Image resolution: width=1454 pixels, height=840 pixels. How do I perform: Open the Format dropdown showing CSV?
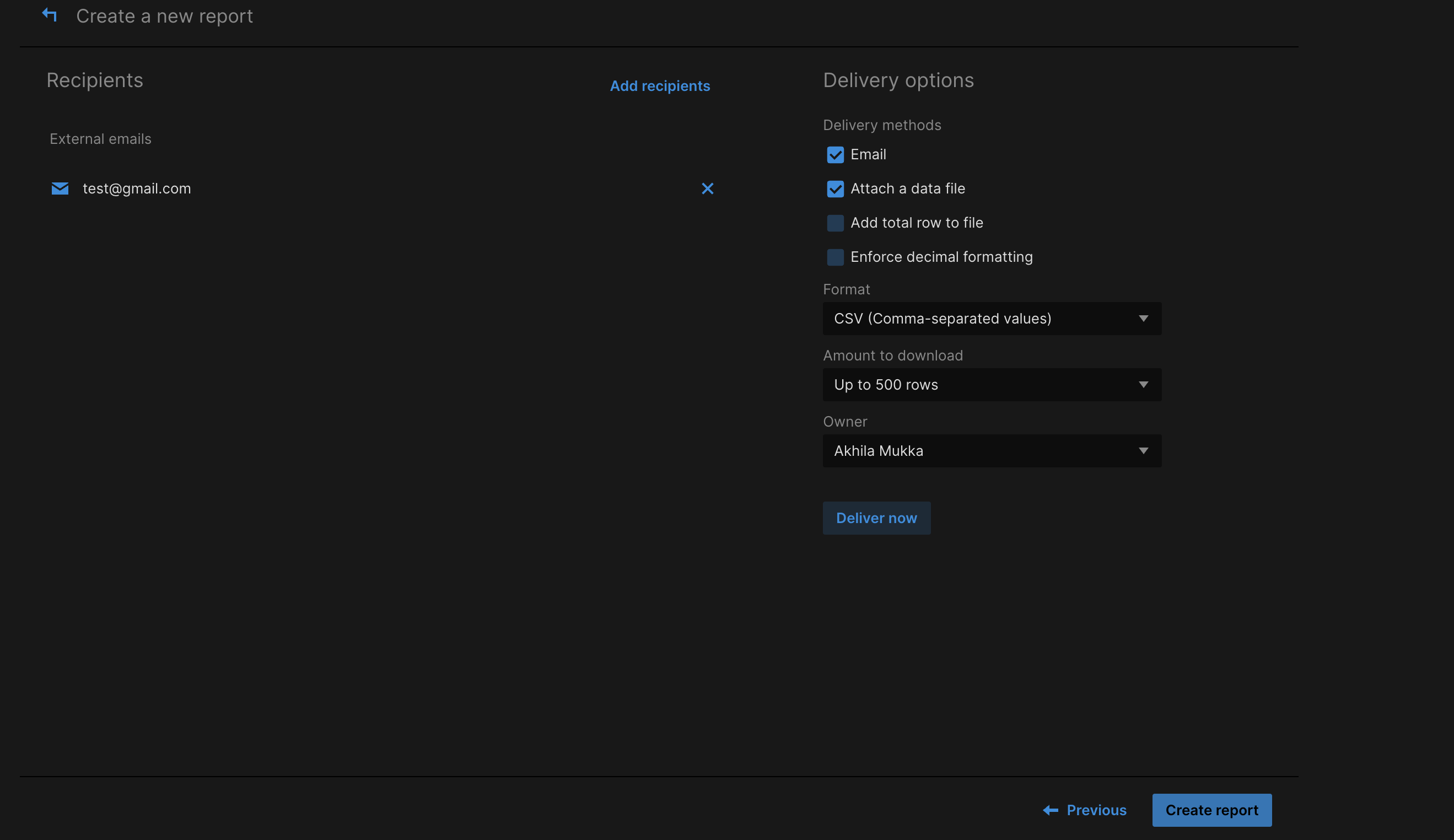992,319
